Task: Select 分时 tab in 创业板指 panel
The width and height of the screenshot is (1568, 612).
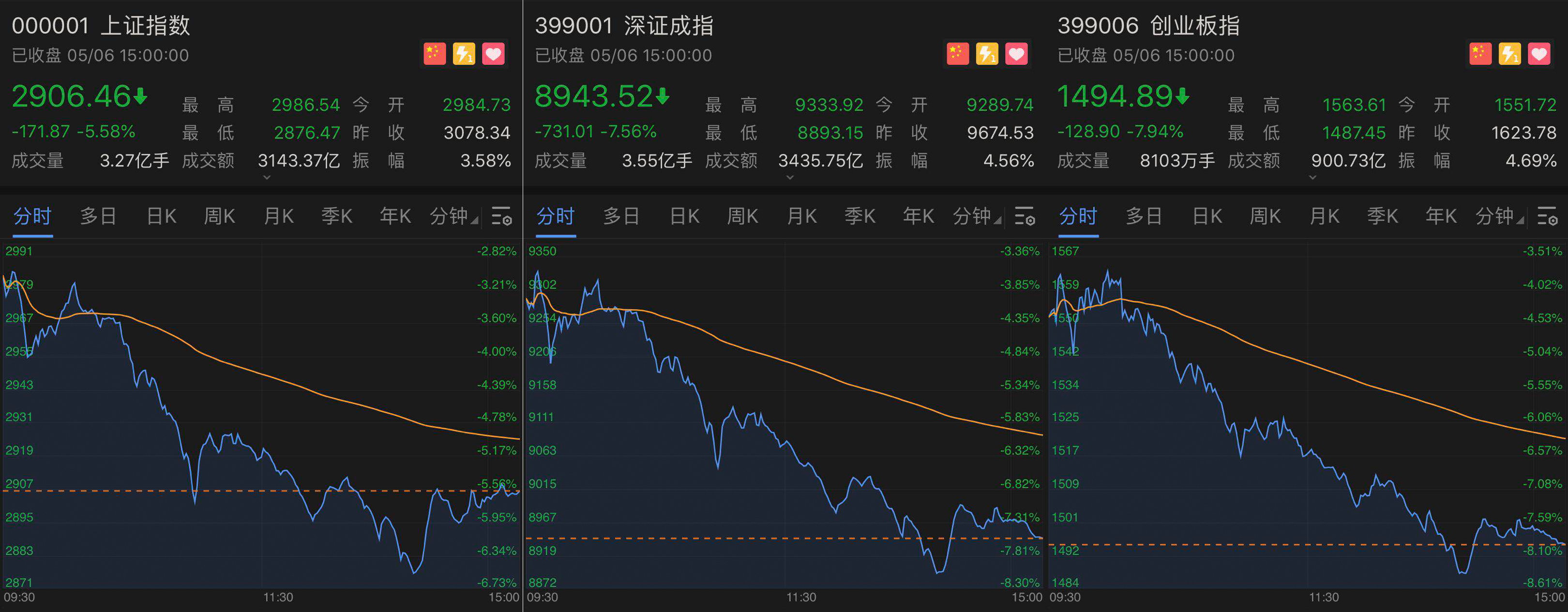Action: [1078, 216]
